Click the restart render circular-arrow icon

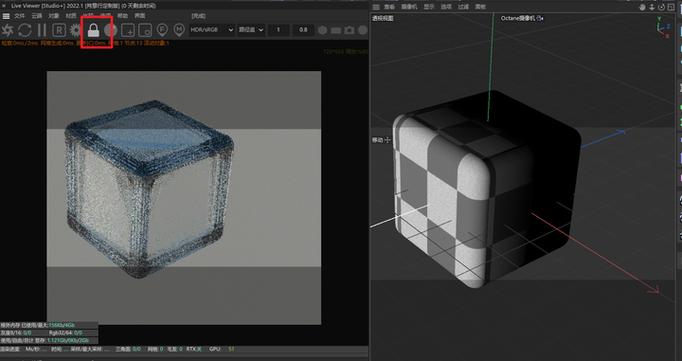(x=25, y=30)
